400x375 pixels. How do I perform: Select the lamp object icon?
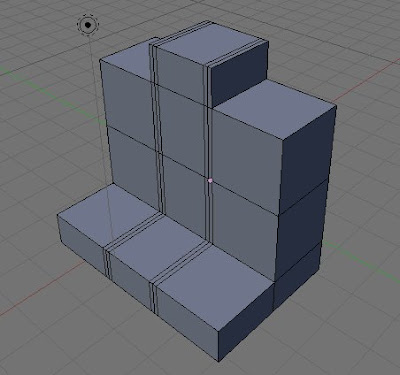pyautogui.click(x=88, y=25)
